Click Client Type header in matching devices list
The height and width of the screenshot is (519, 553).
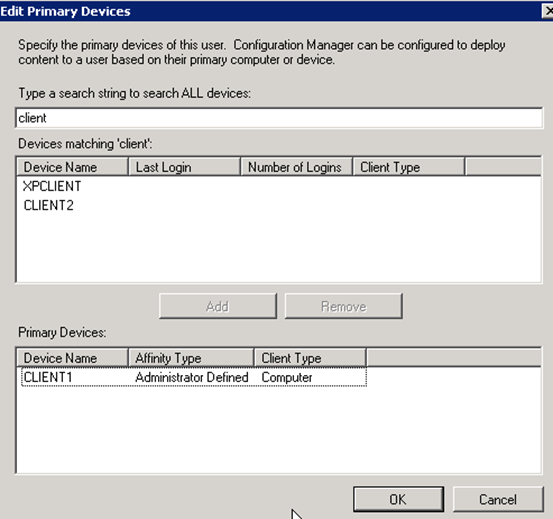pyautogui.click(x=408, y=167)
